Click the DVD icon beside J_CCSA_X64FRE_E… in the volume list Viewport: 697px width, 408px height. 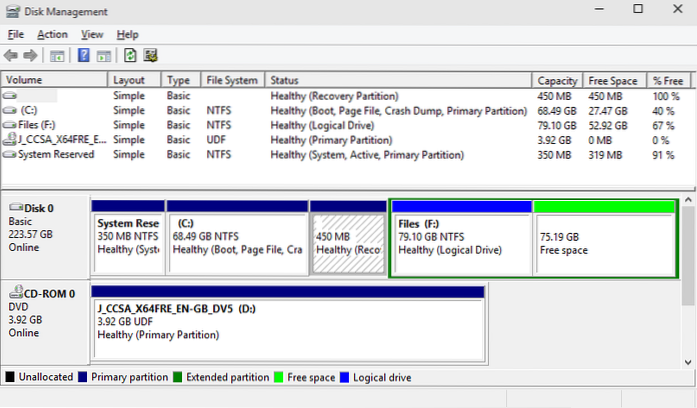(10, 140)
